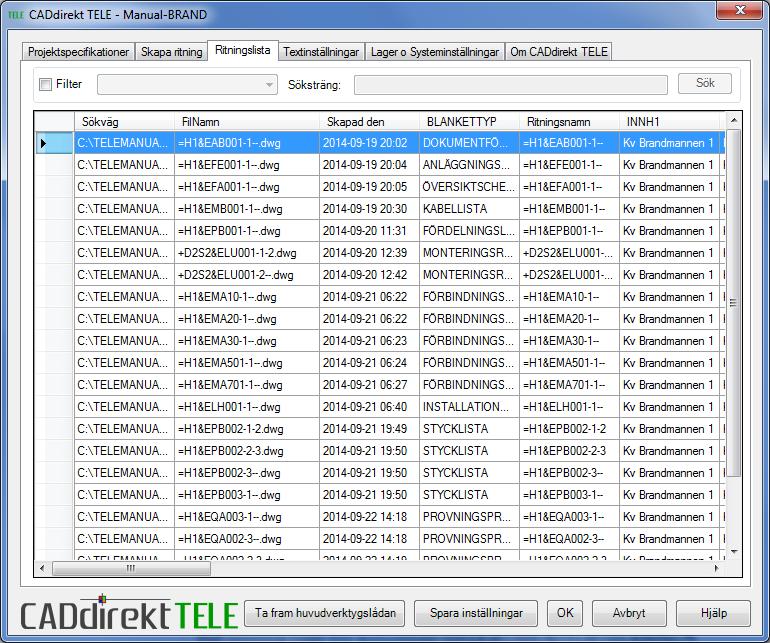Select the Ritningslista tab

tap(243, 50)
